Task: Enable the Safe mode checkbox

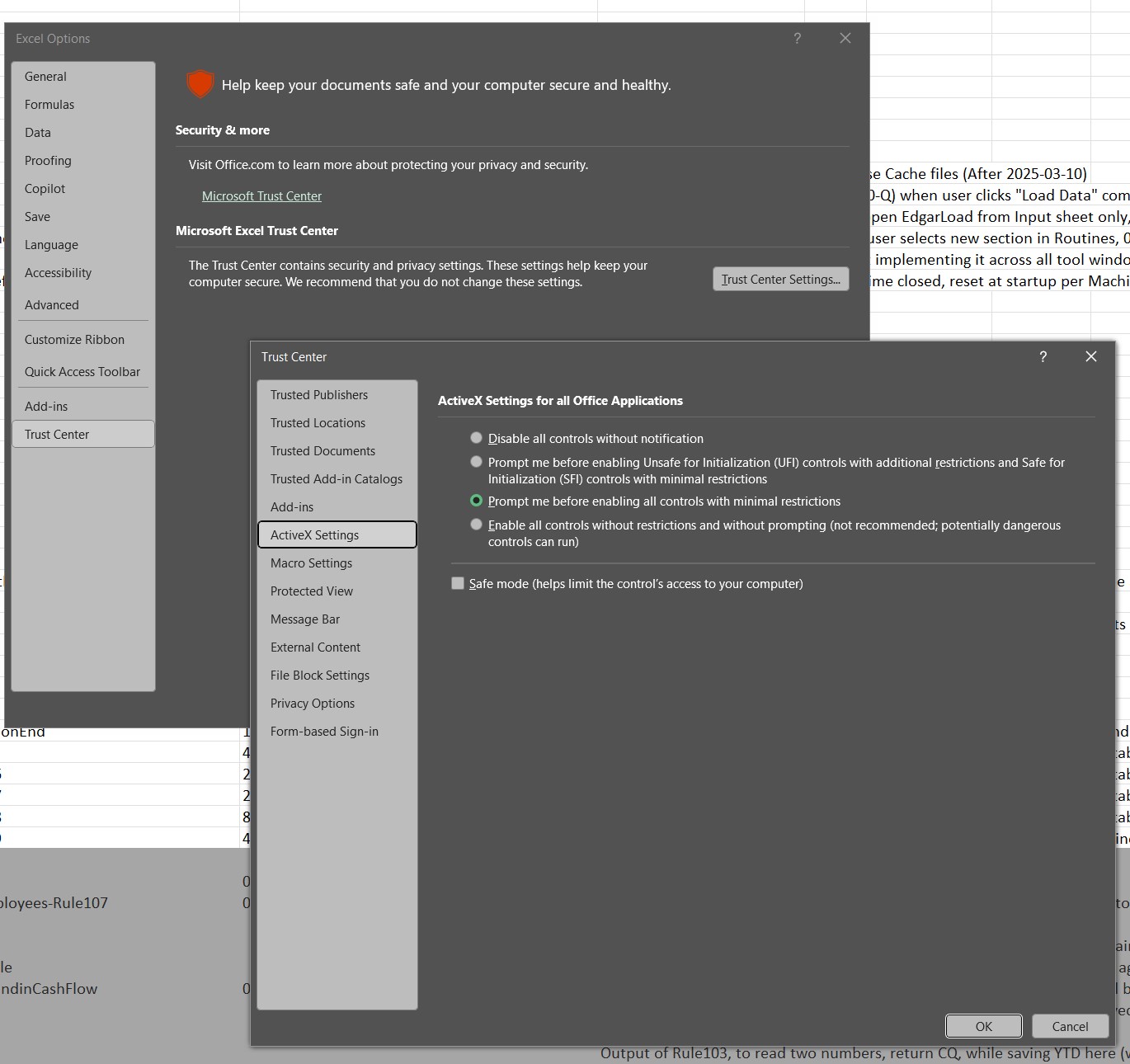Action: [x=458, y=583]
